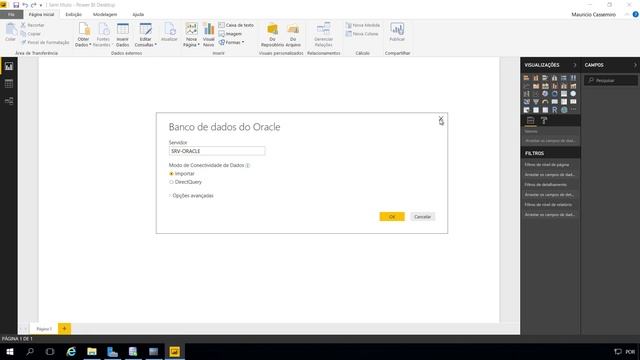Open the Format paint-roller tab in Visualizações
640x360 pixels.
click(544, 120)
